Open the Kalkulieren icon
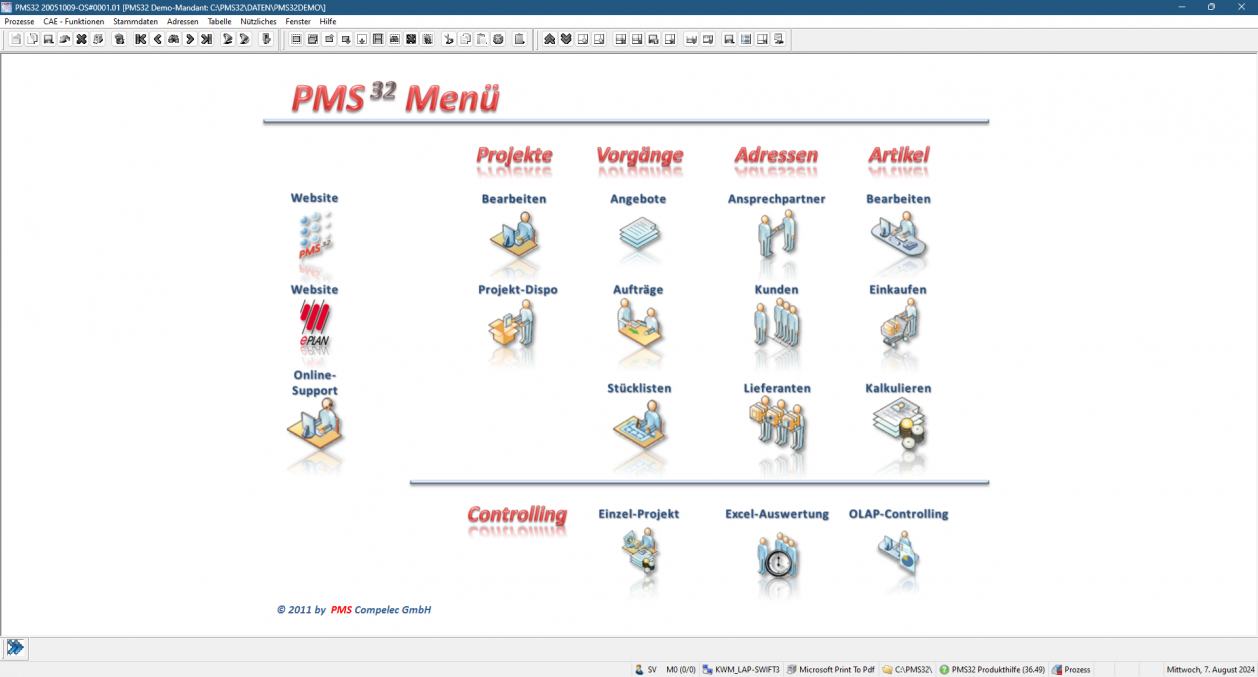The width and height of the screenshot is (1258, 677). tap(898, 424)
